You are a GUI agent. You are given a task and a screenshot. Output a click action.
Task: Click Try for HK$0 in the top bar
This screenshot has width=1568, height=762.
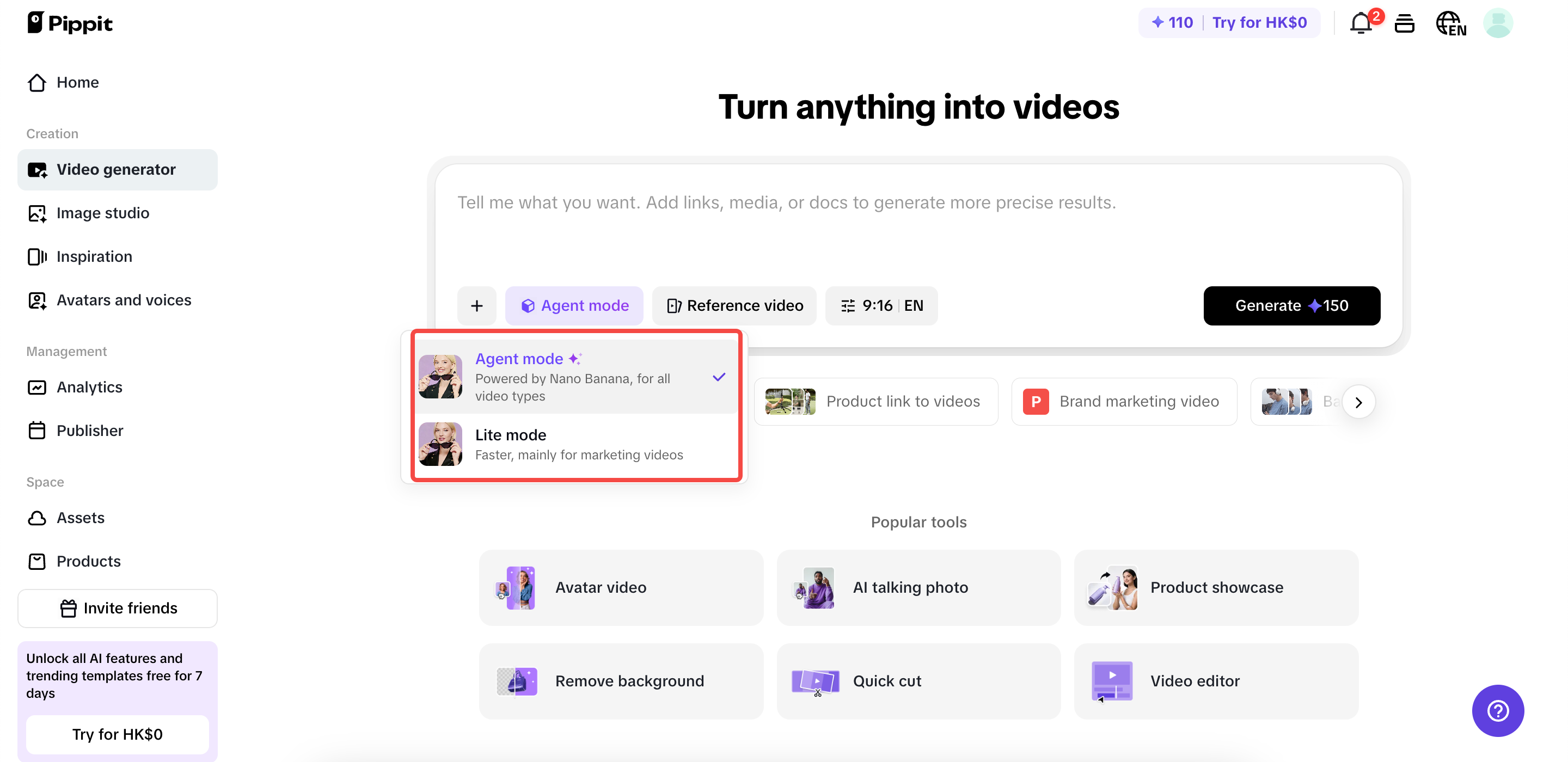[x=1260, y=22]
